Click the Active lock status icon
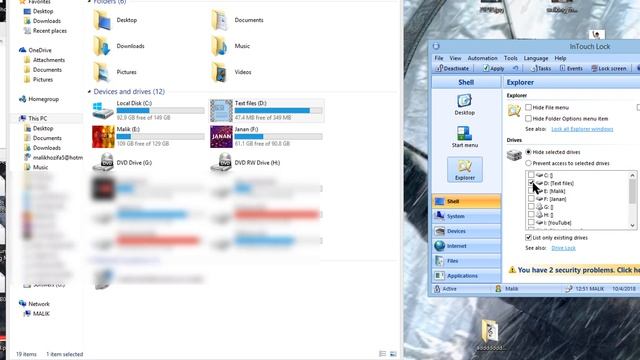This screenshot has height=360, width=640. [437, 289]
